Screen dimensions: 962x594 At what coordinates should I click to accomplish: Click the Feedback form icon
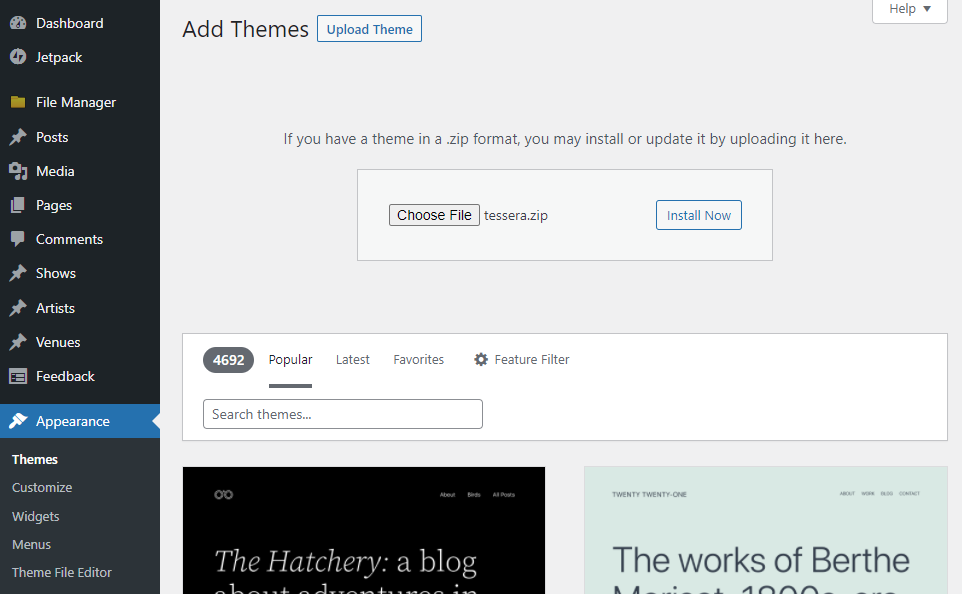click(18, 376)
